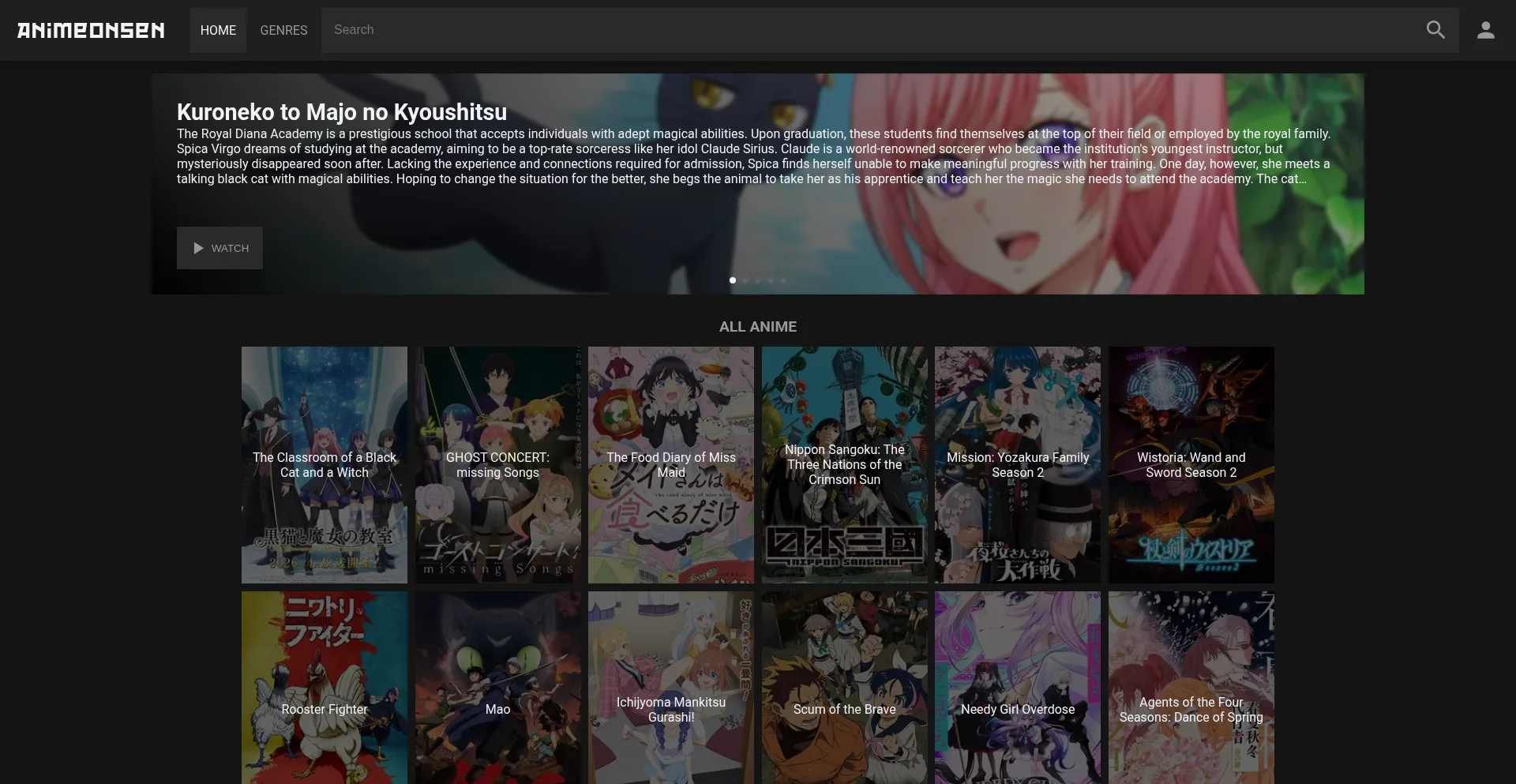Click the Kuroneko to Majo no Kyoushitsu title
1516x784 pixels.
[x=342, y=112]
